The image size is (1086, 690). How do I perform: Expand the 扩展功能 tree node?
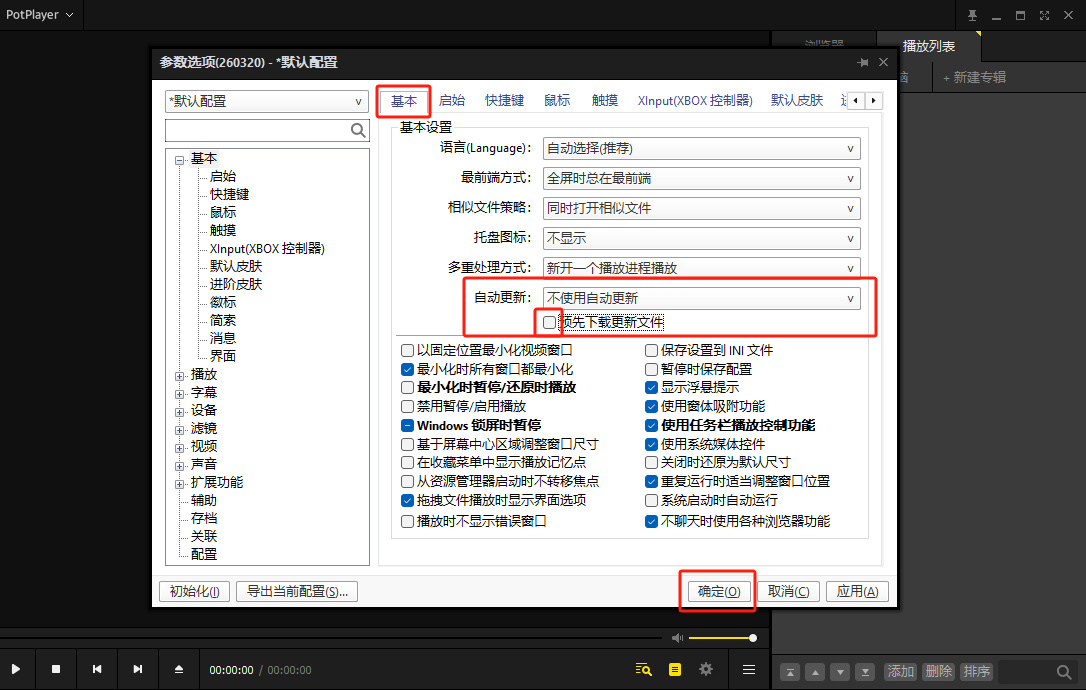[x=179, y=484]
